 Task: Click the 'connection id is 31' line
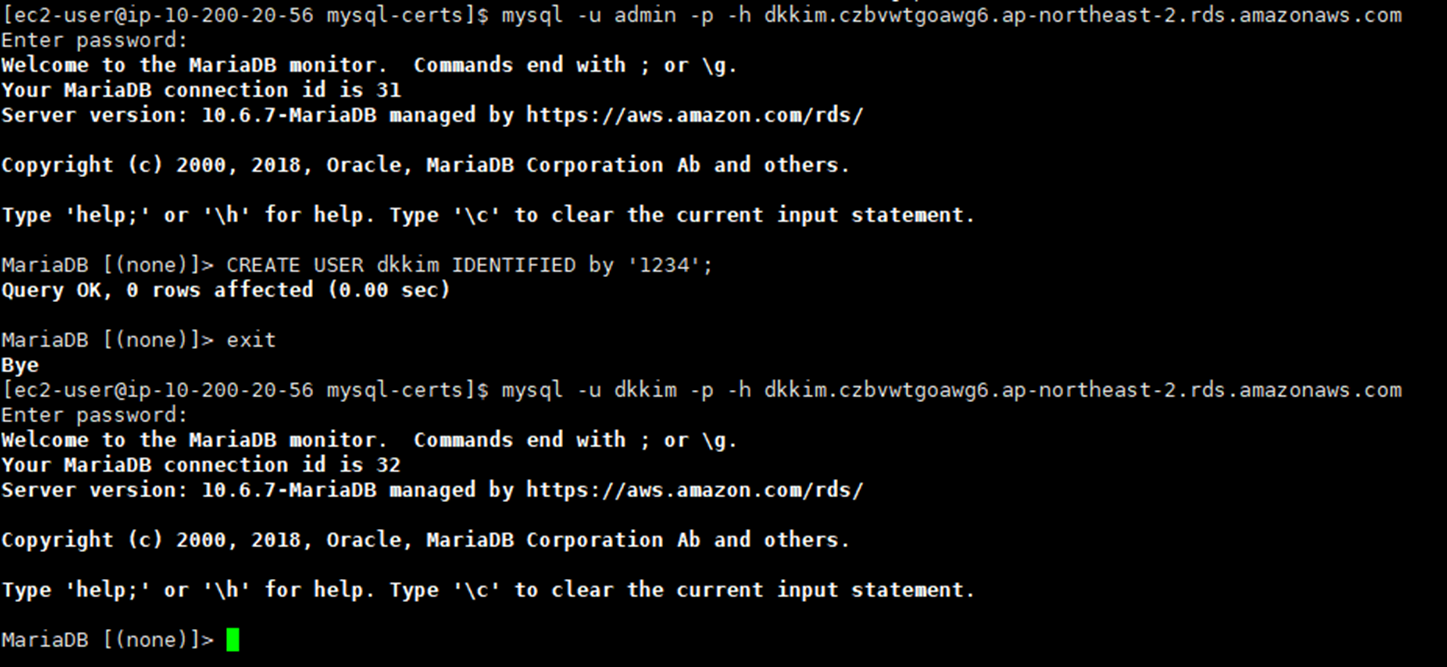201,90
